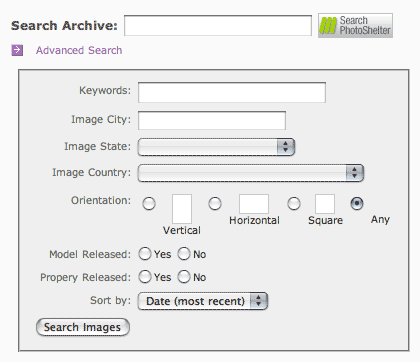Image resolution: width=420 pixels, height=362 pixels.
Task: Click into the Image City field
Action: point(212,120)
